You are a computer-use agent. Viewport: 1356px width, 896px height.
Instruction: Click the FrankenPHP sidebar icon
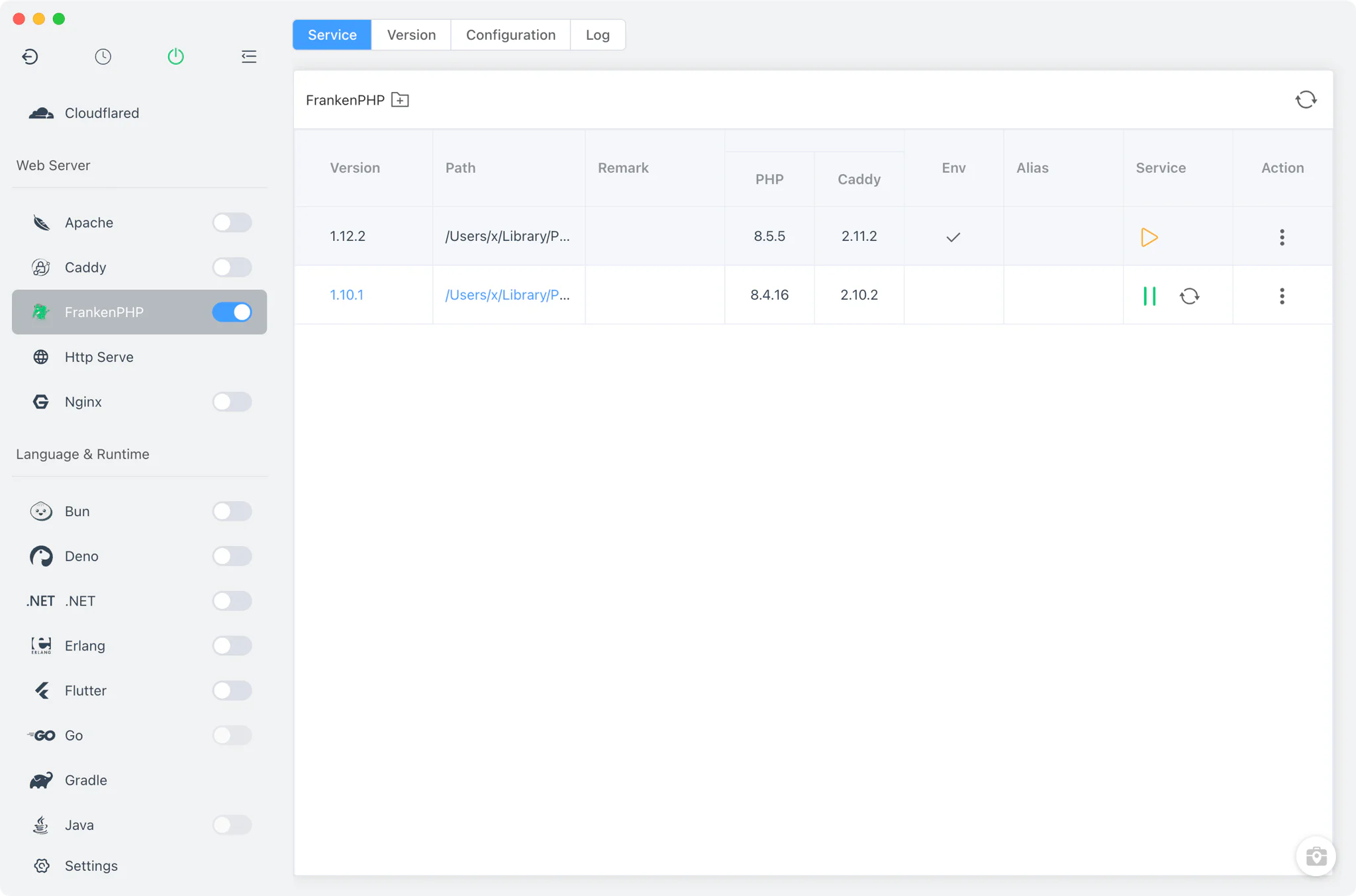(x=41, y=312)
